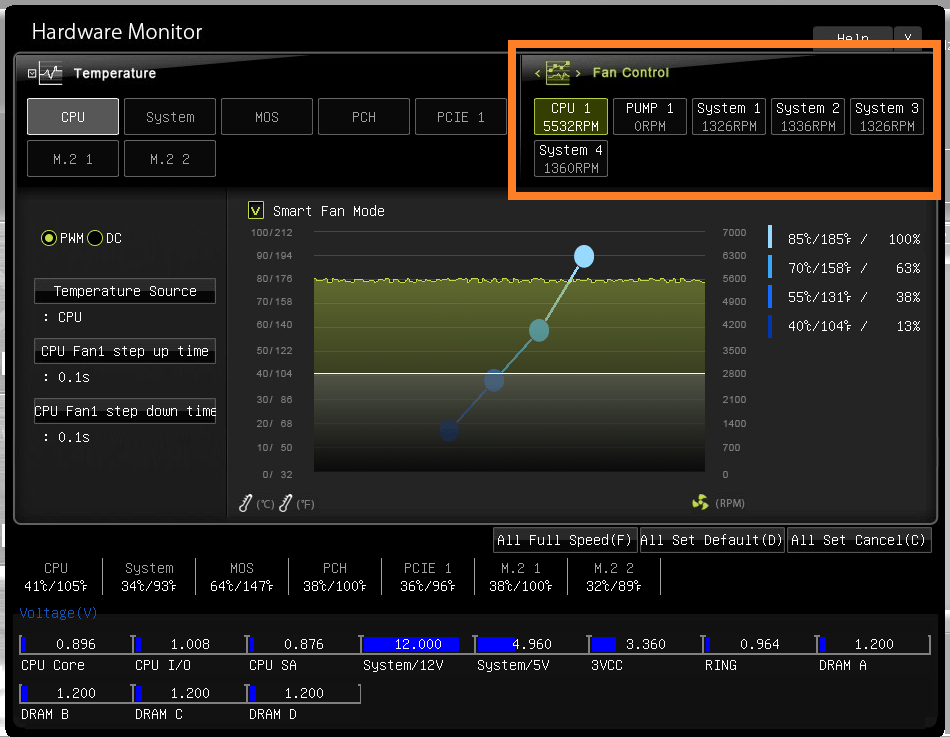Select the System 4 fan tab
Image resolution: width=950 pixels, height=737 pixels.
point(571,159)
